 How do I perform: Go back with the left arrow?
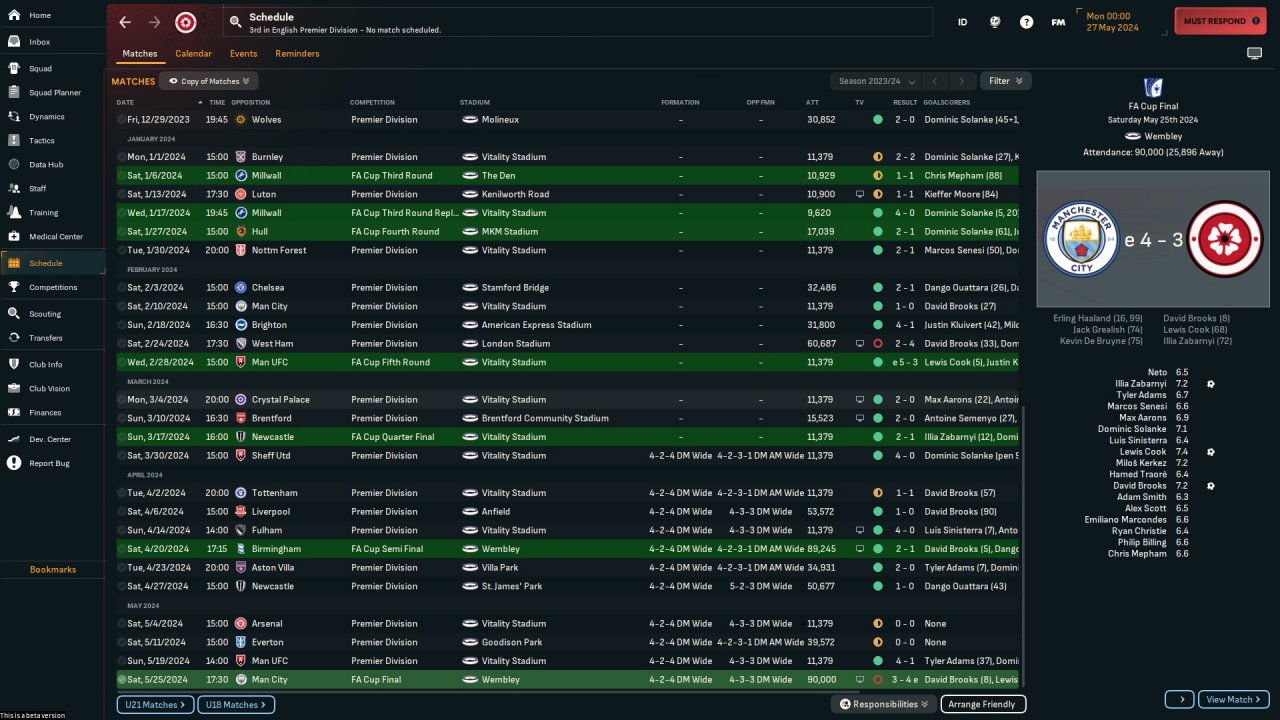coord(125,22)
